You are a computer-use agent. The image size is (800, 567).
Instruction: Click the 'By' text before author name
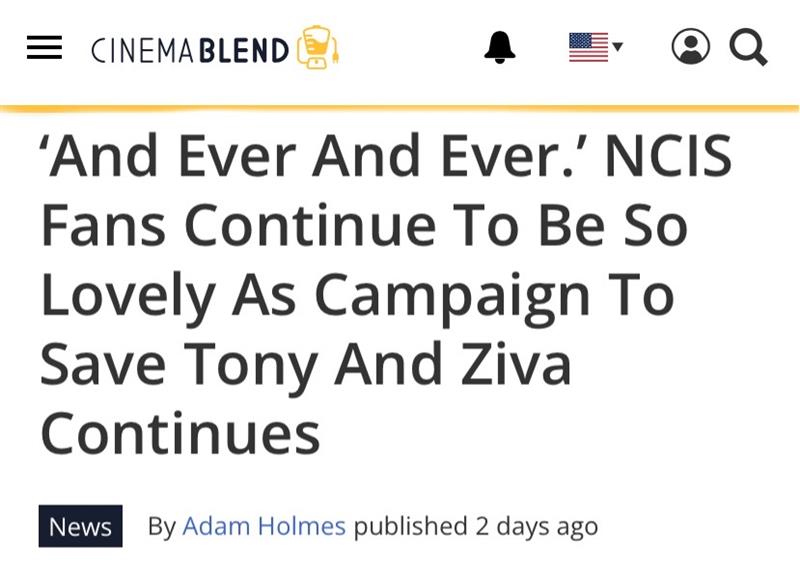[161, 526]
